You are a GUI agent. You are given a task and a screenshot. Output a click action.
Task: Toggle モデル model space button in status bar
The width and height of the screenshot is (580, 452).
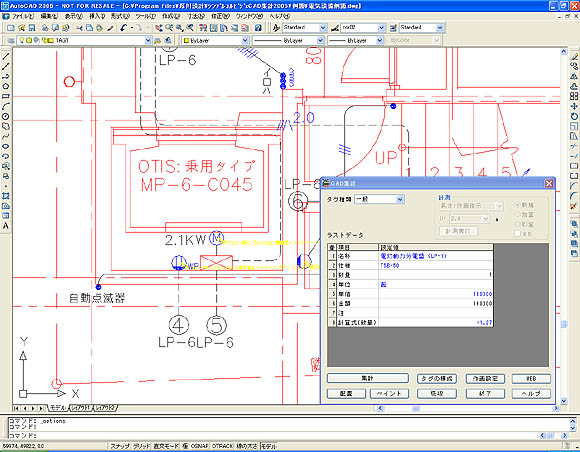tap(269, 446)
